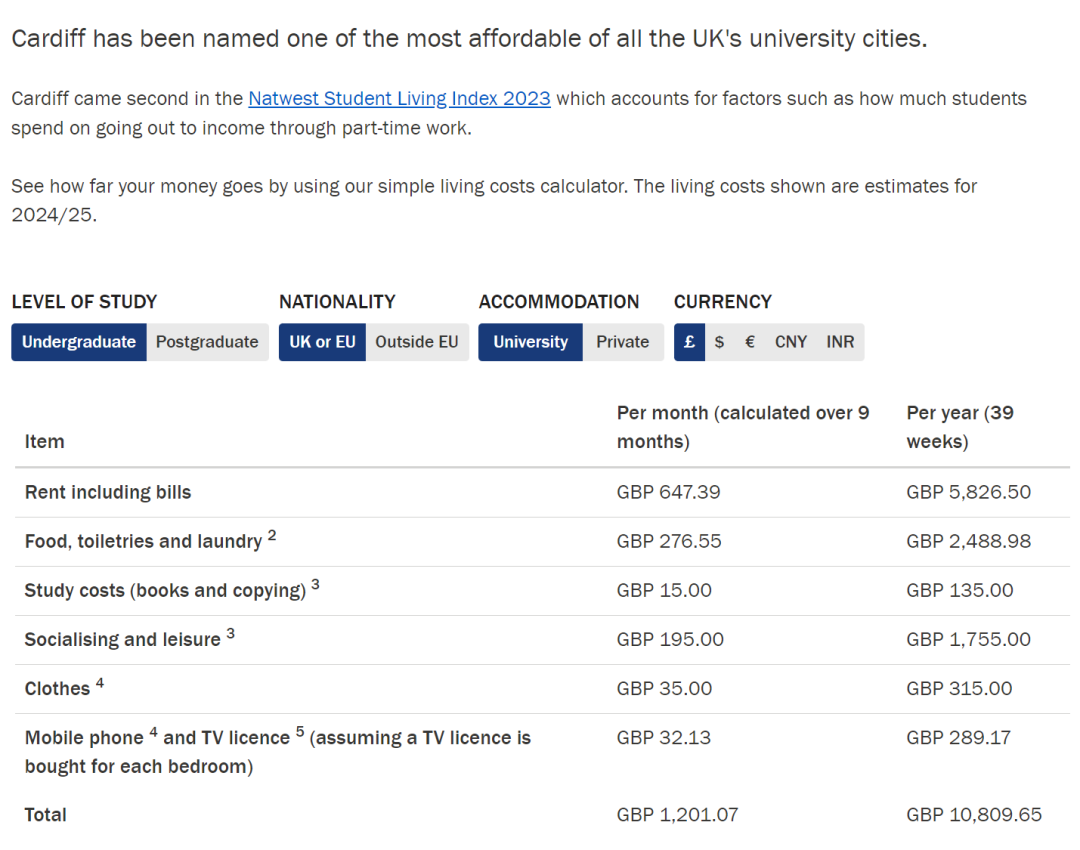Click footnote 4 next to Clothes
The height and width of the screenshot is (850, 1080).
tap(100, 683)
